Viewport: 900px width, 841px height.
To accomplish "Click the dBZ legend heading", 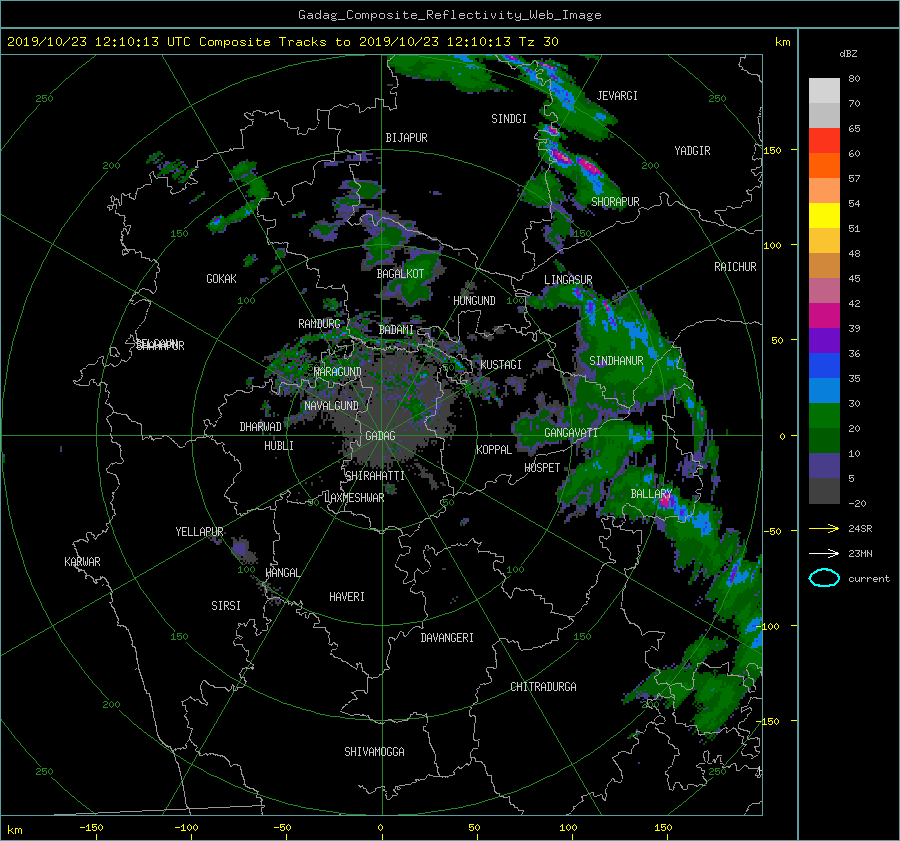I will (x=848, y=53).
